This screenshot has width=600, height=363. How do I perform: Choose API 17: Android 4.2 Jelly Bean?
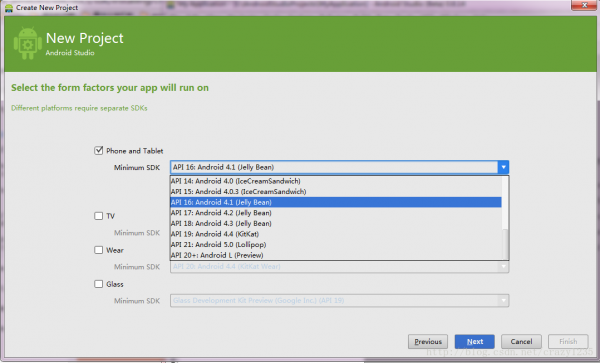coord(336,213)
